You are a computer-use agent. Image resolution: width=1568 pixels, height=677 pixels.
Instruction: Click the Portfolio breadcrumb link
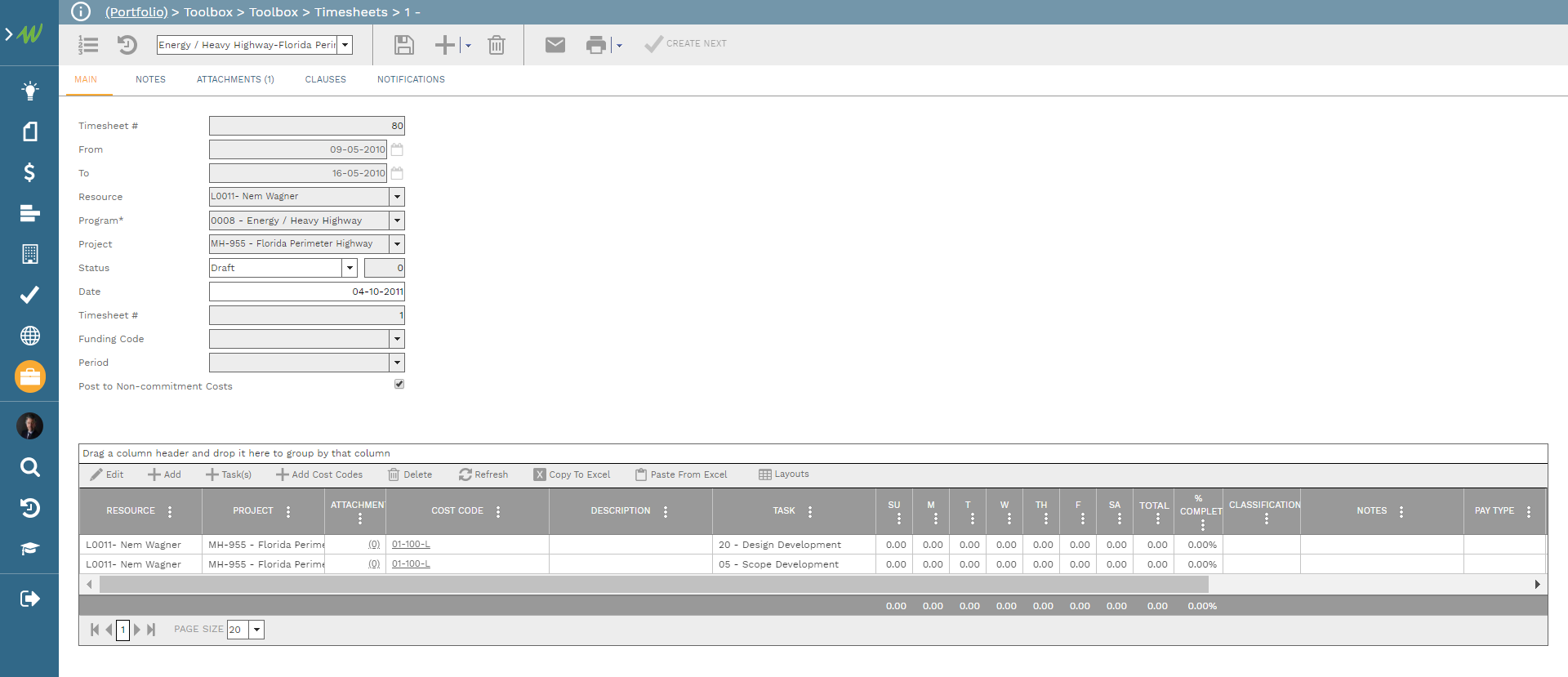pyautogui.click(x=136, y=12)
